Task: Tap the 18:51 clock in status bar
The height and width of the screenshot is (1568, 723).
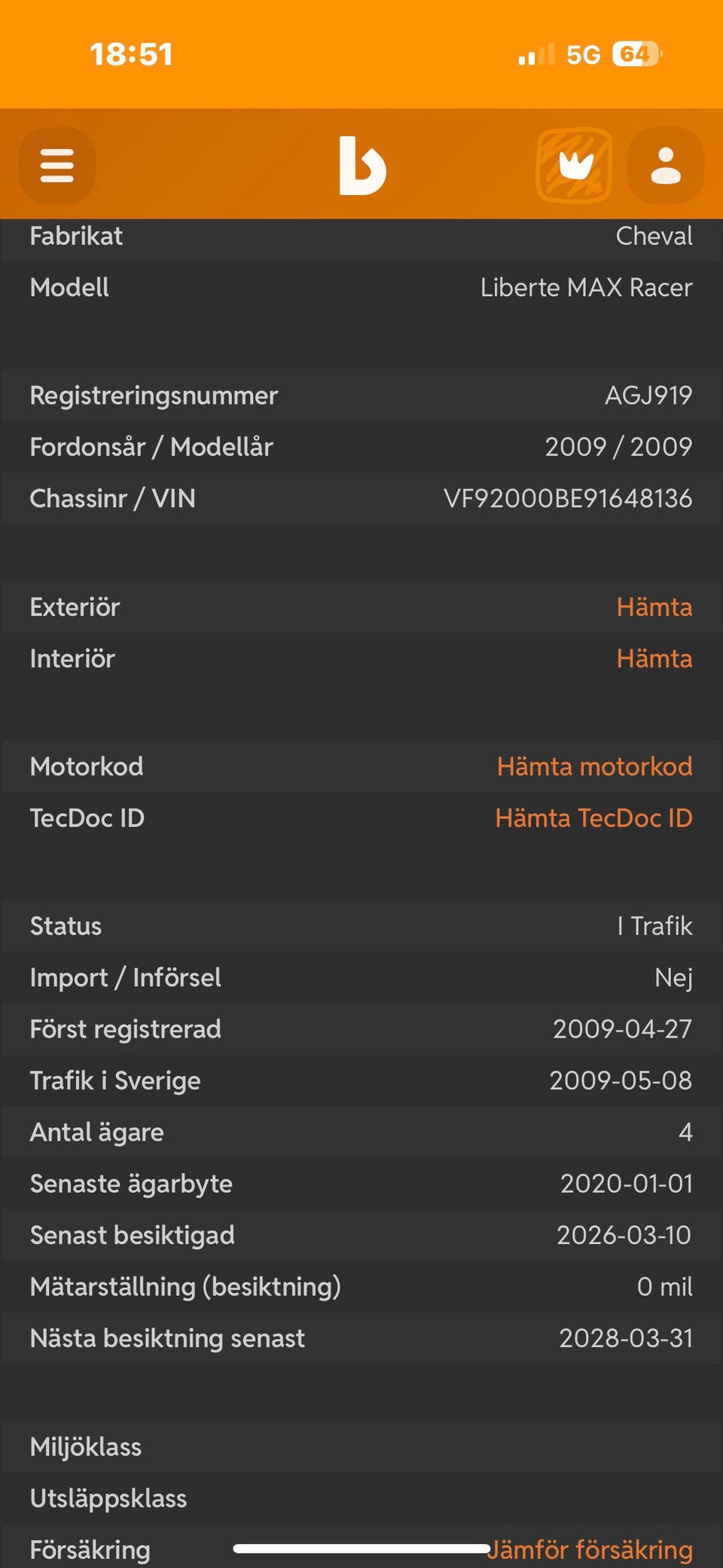Action: pos(131,54)
